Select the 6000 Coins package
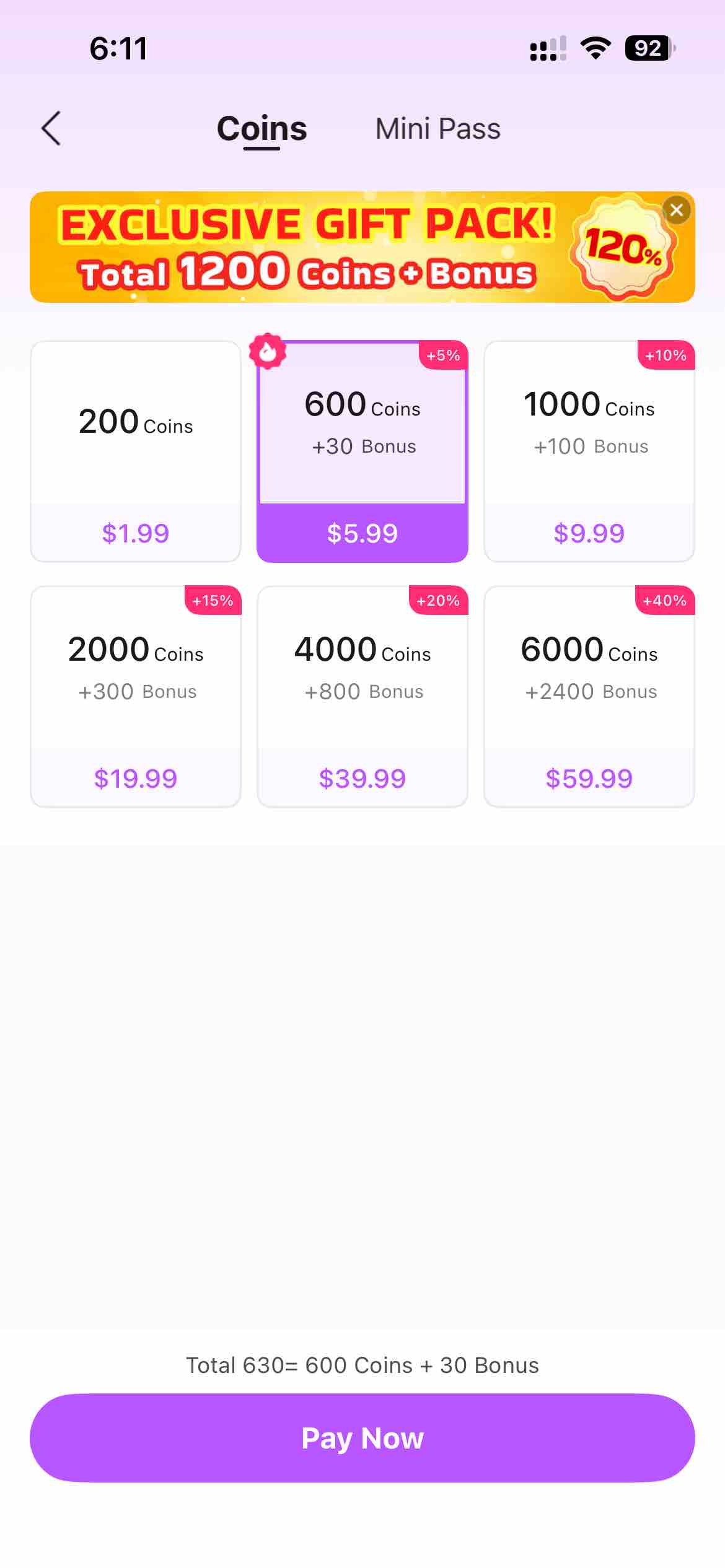Image resolution: width=725 pixels, height=1568 pixels. click(589, 696)
